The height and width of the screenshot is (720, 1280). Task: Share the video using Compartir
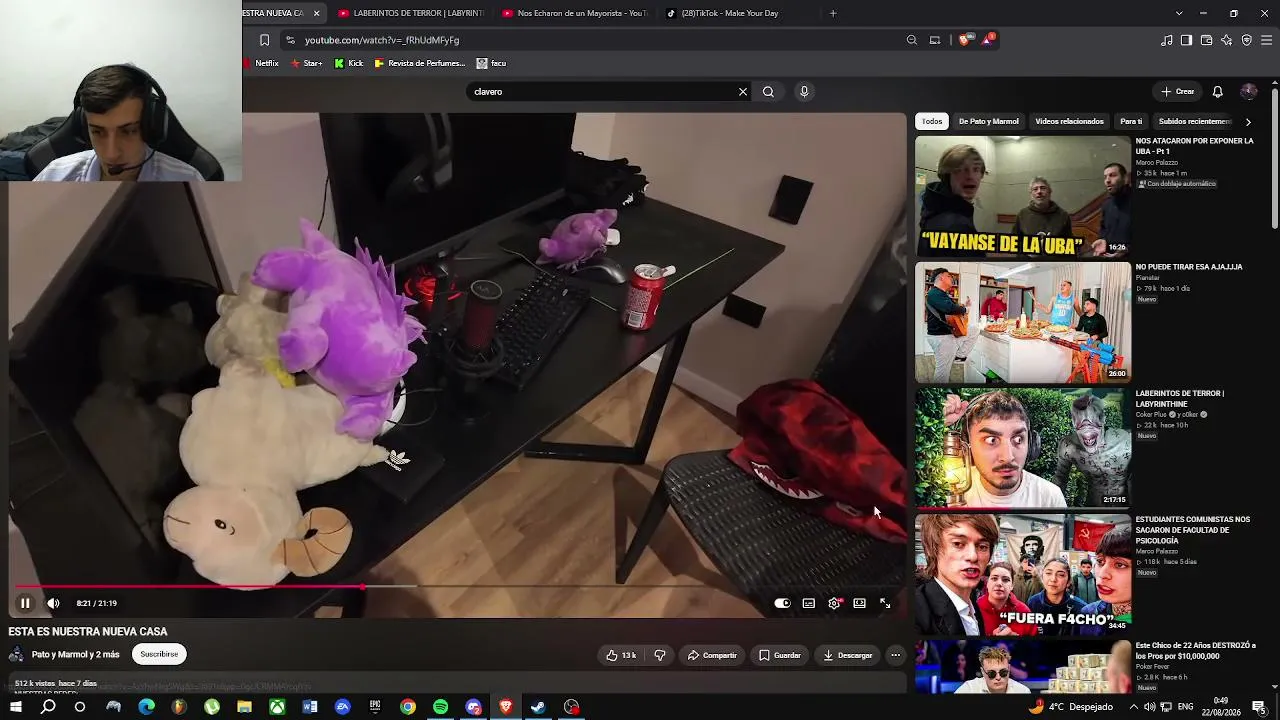(712, 655)
